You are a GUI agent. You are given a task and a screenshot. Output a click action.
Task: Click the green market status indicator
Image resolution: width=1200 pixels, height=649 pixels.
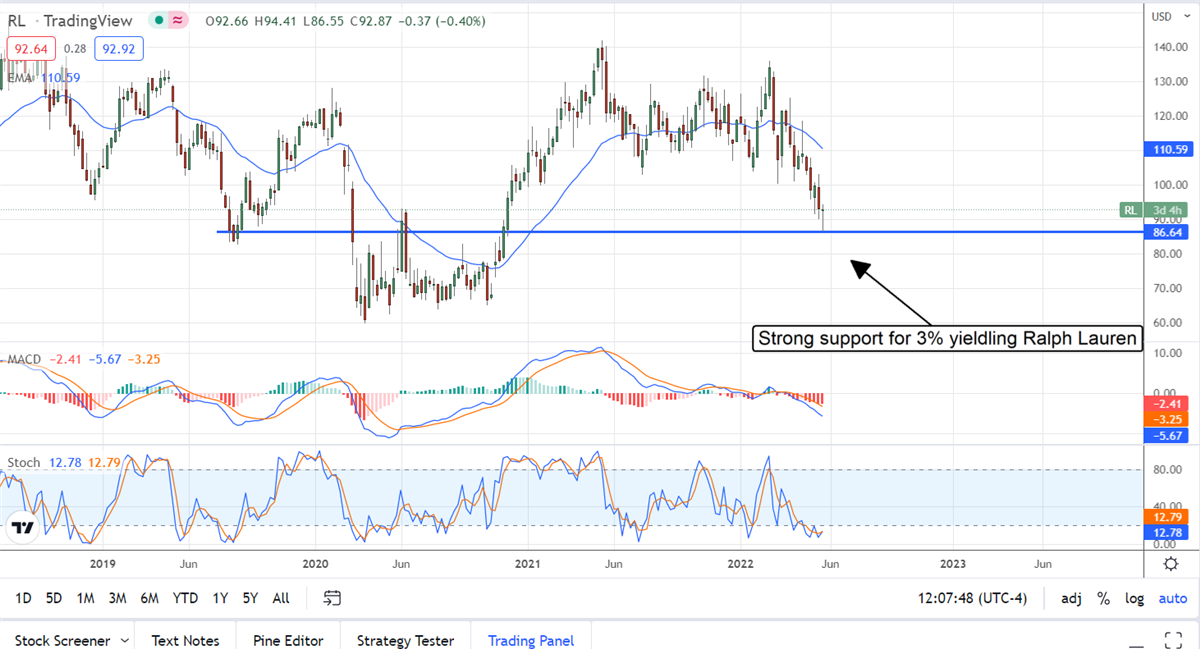(x=159, y=19)
